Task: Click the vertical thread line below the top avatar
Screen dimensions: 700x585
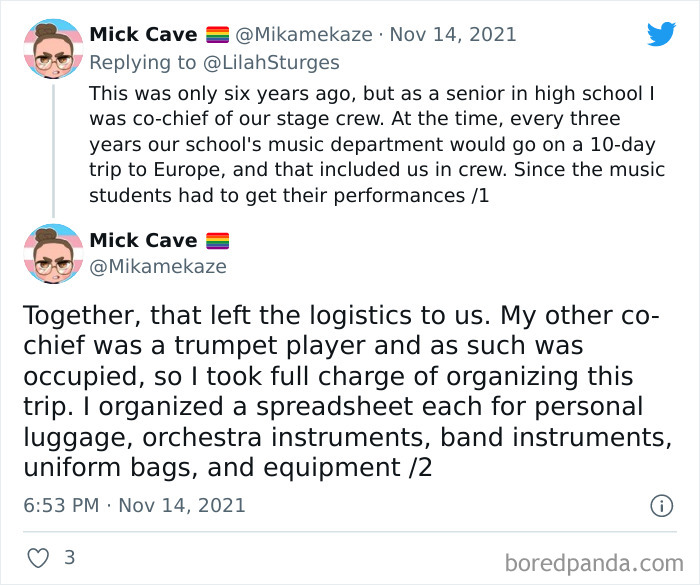Action: pos(52,150)
